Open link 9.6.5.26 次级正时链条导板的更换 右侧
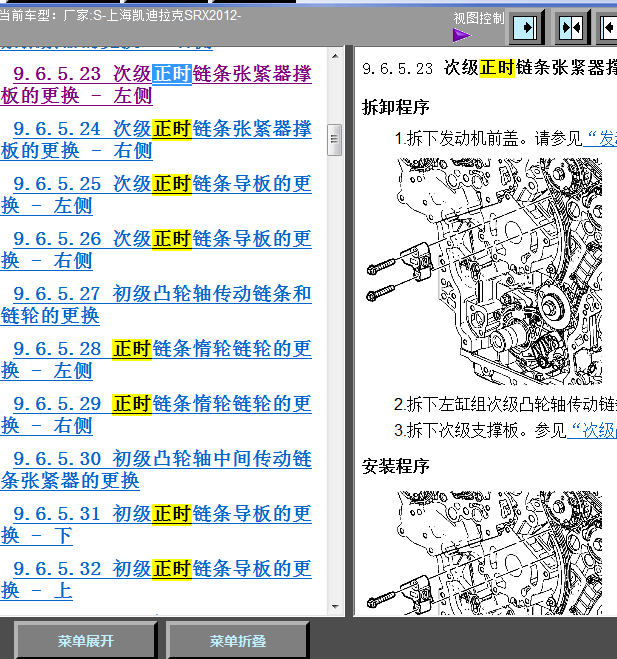The height and width of the screenshot is (659, 617). (x=156, y=250)
